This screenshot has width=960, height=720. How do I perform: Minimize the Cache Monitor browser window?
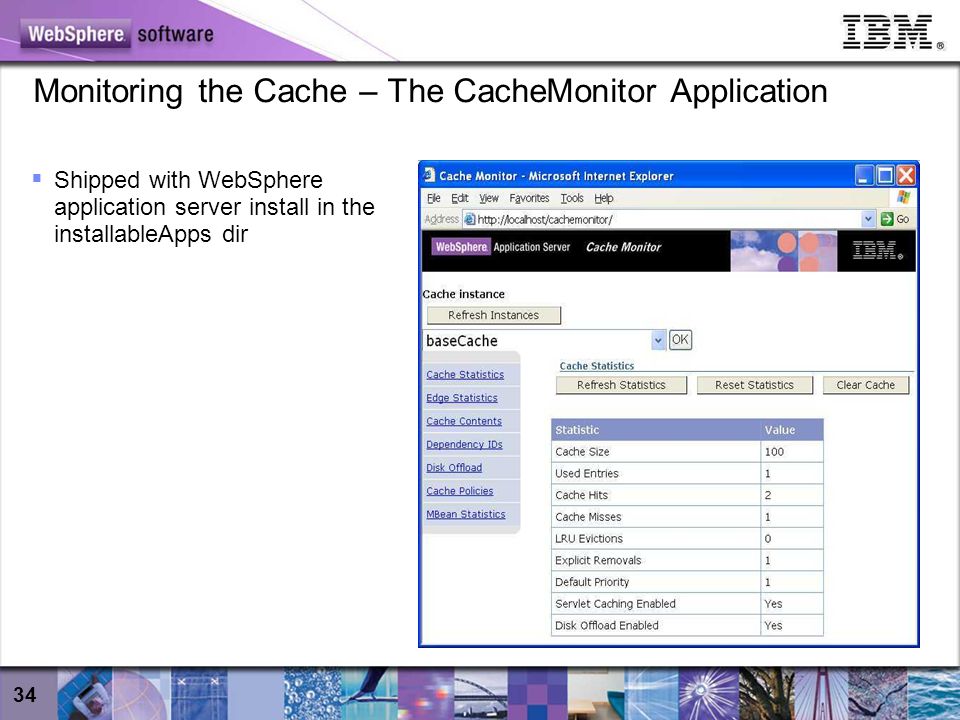(x=864, y=176)
